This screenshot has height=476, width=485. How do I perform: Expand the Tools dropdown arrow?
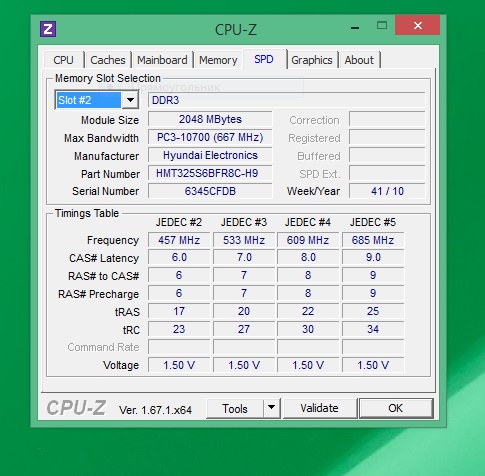272,407
